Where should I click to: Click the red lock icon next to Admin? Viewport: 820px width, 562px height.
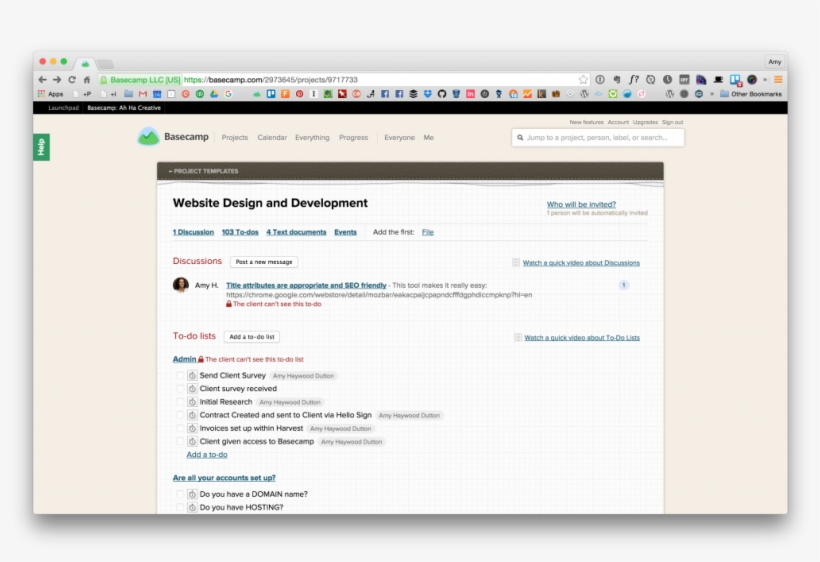201,359
